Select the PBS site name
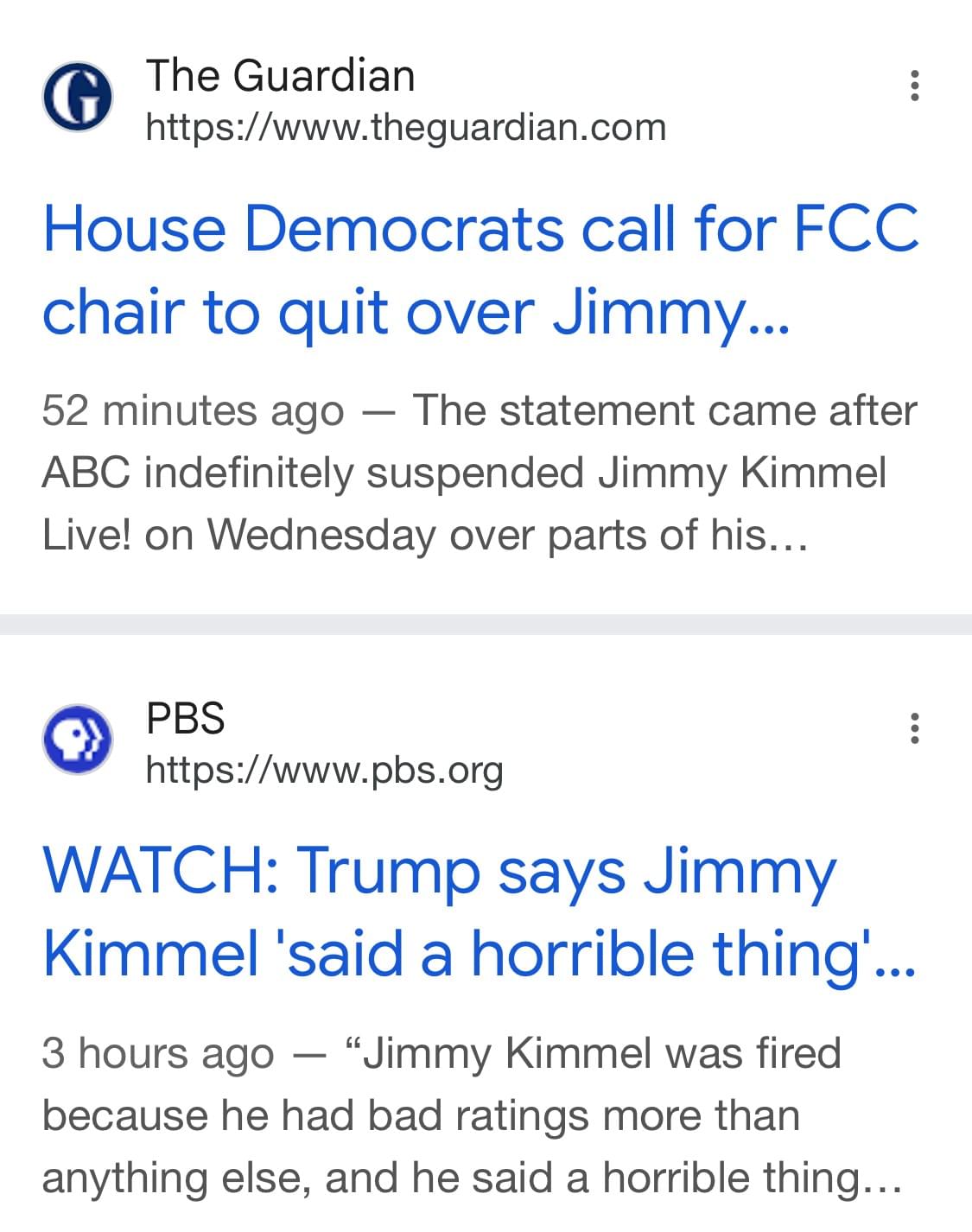Screen dimensions: 972x1232 [185, 718]
